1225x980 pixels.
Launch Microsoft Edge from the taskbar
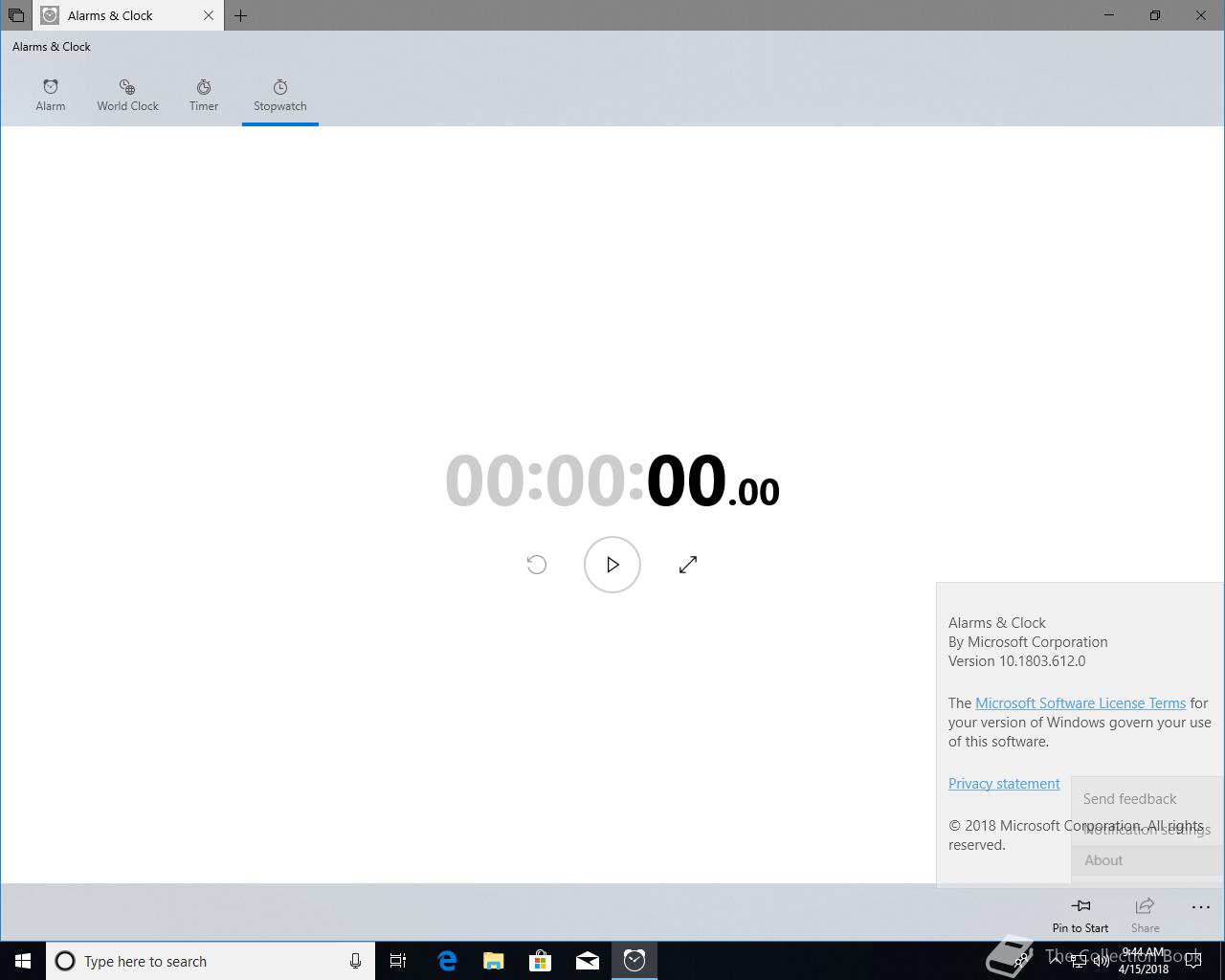[447, 961]
